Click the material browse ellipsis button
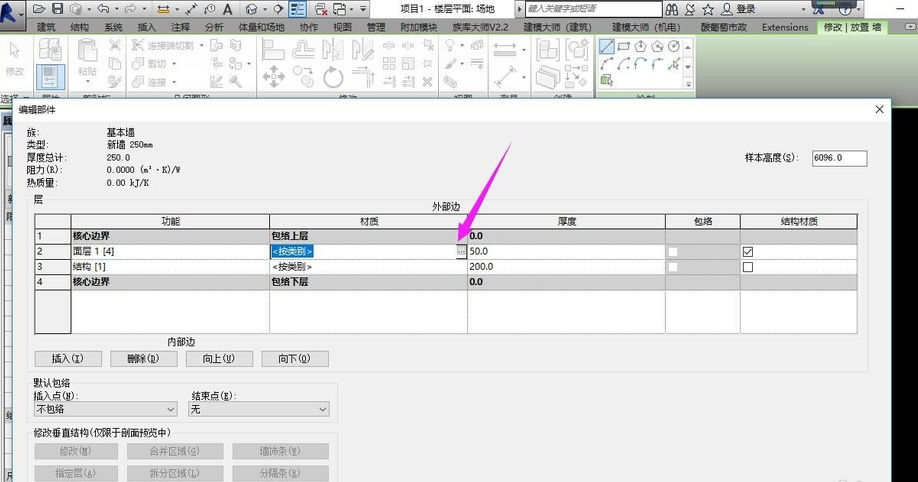918x482 pixels. pos(461,251)
